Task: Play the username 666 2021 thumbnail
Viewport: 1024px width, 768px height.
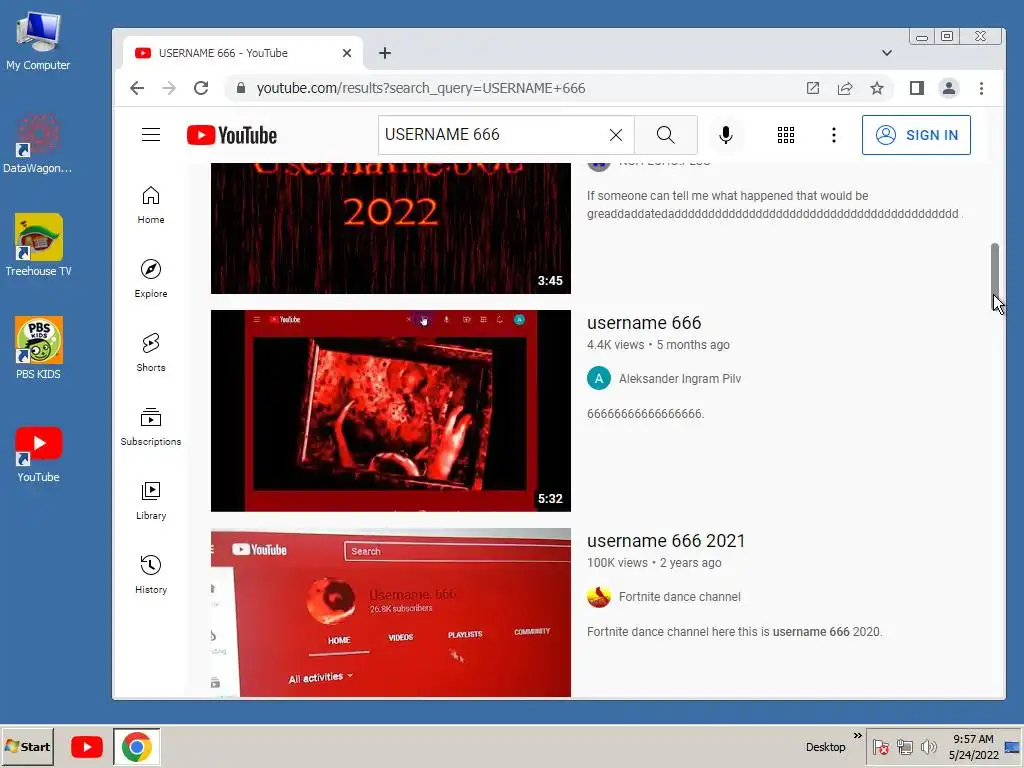Action: coord(391,613)
